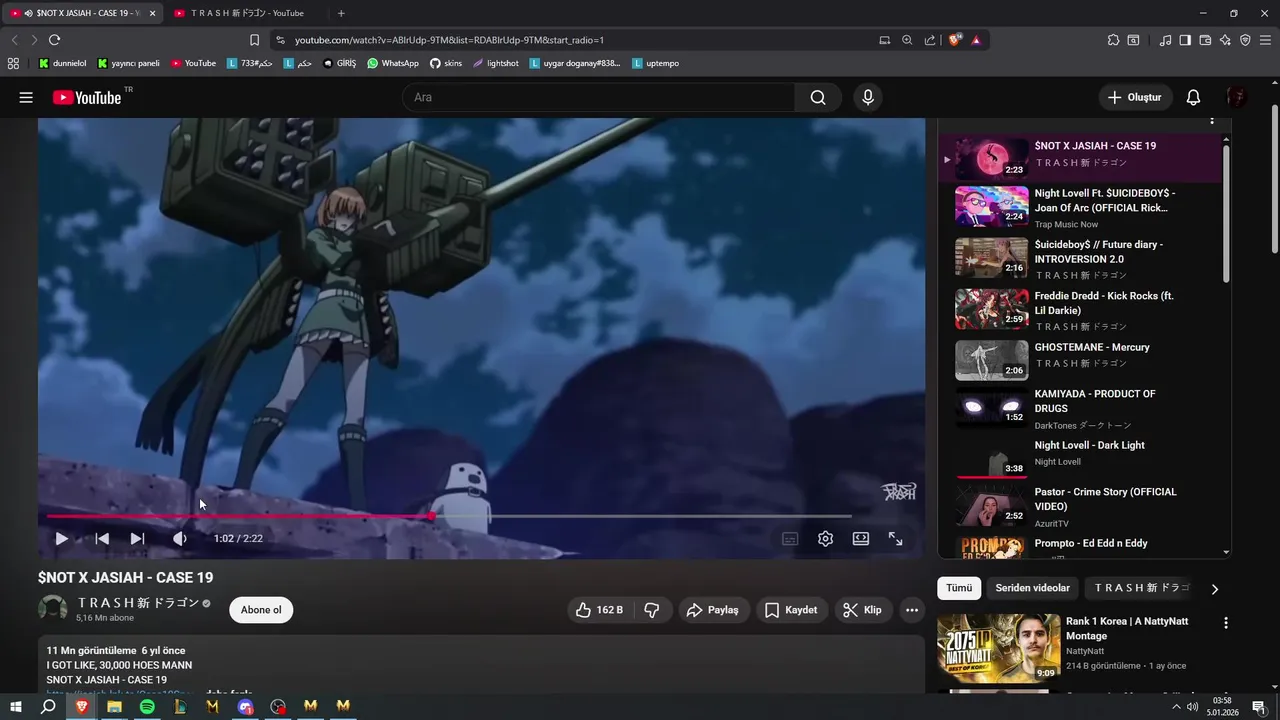Save video with Kaydet button
The image size is (1280, 720).
[x=791, y=610]
